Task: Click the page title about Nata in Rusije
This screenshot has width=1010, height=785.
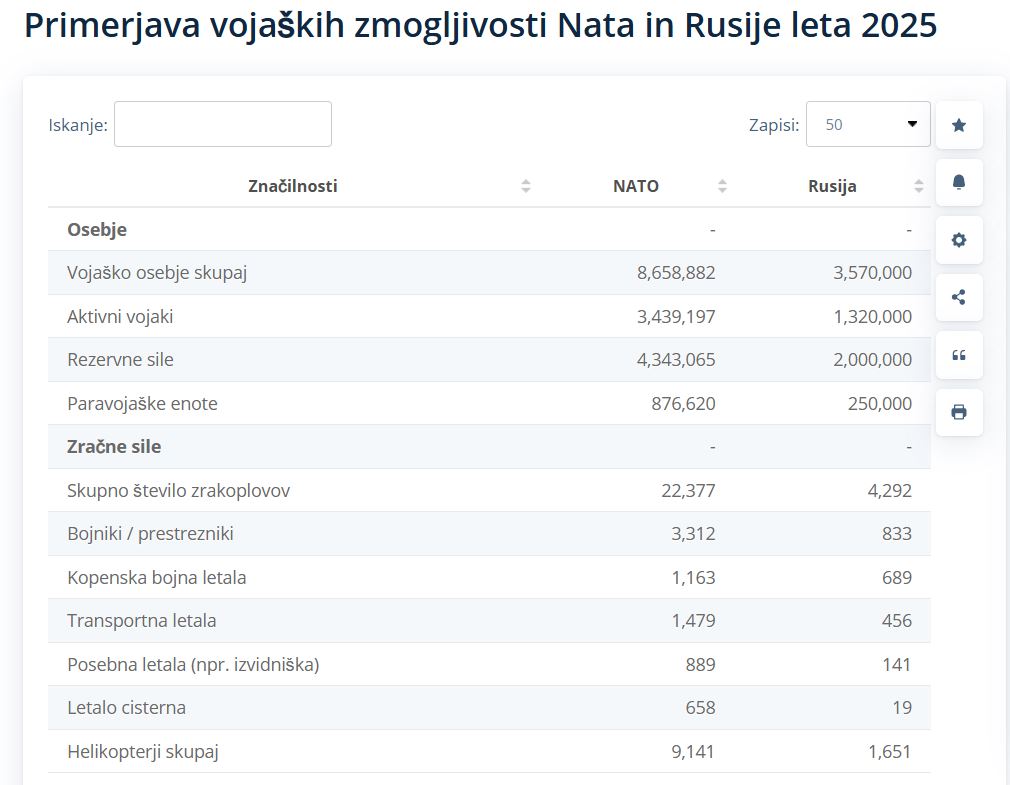Action: pyautogui.click(x=481, y=26)
